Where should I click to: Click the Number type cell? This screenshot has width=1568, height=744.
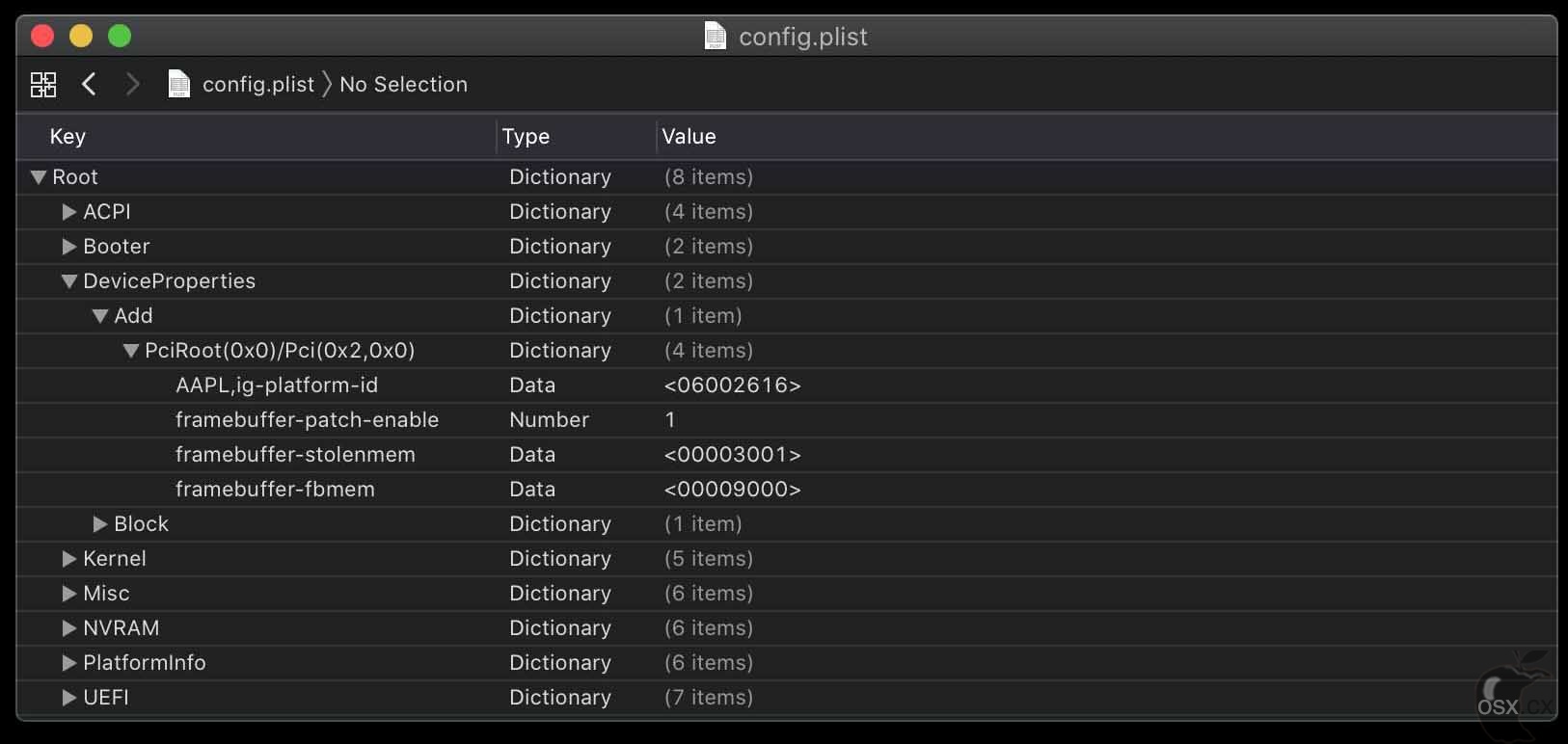[549, 420]
